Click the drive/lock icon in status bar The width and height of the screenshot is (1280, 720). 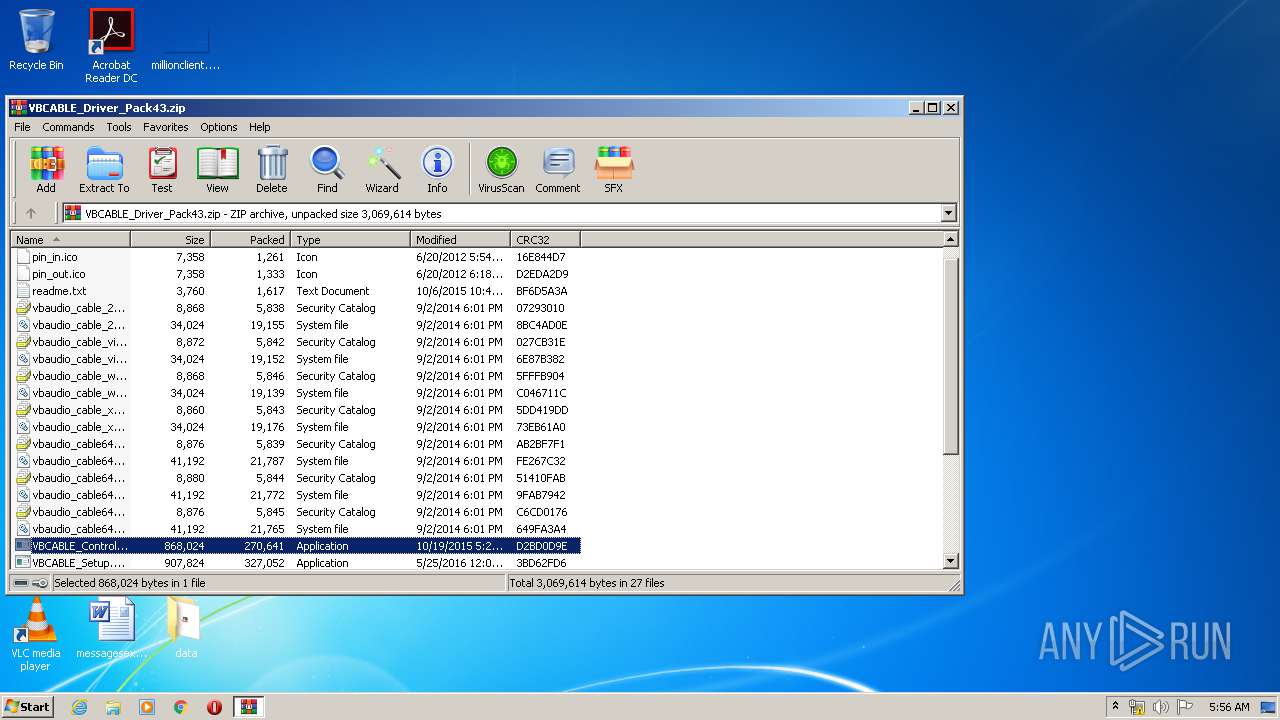pyautogui.click(x=30, y=583)
